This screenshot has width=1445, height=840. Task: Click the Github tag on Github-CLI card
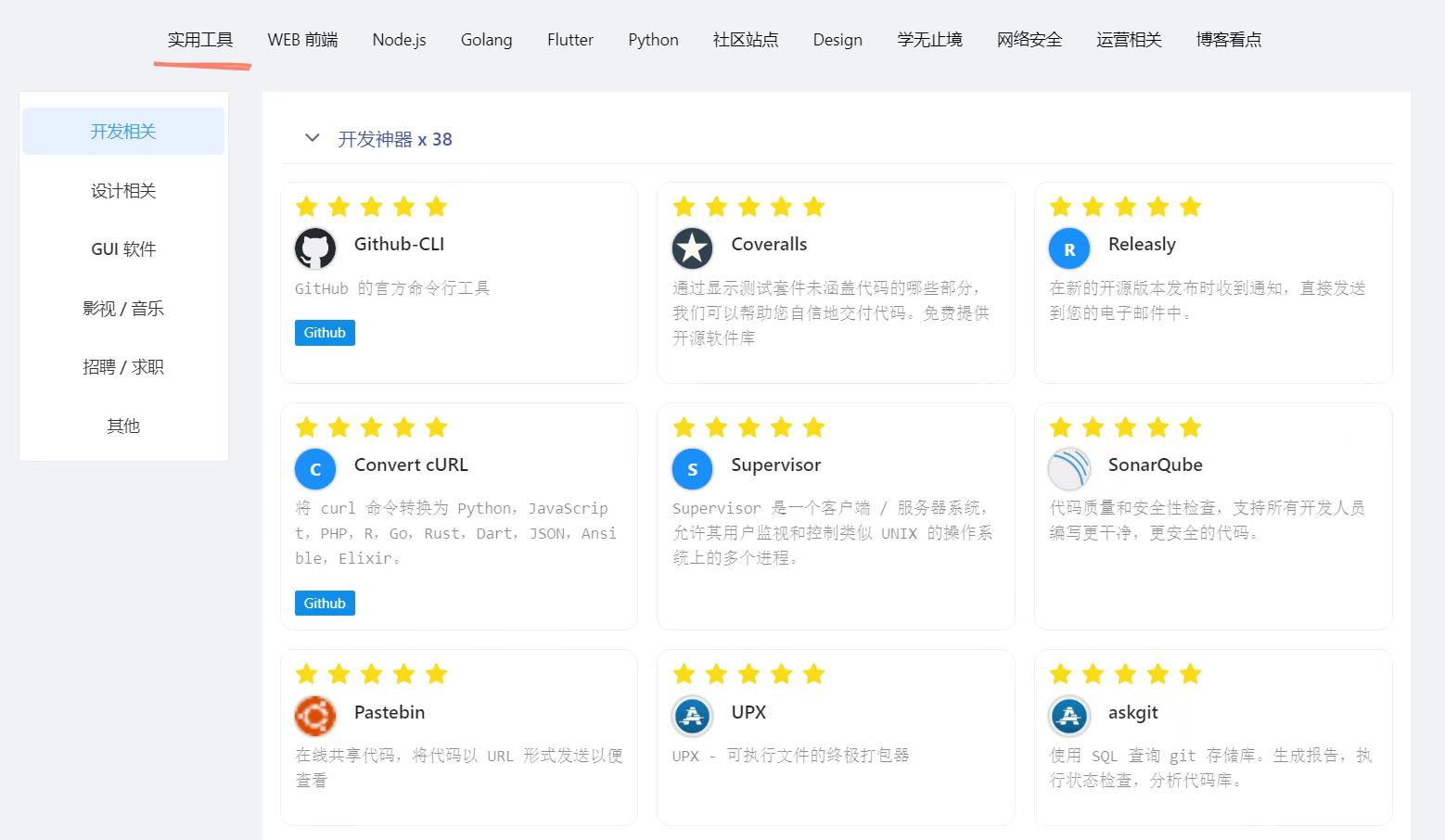pyautogui.click(x=325, y=333)
